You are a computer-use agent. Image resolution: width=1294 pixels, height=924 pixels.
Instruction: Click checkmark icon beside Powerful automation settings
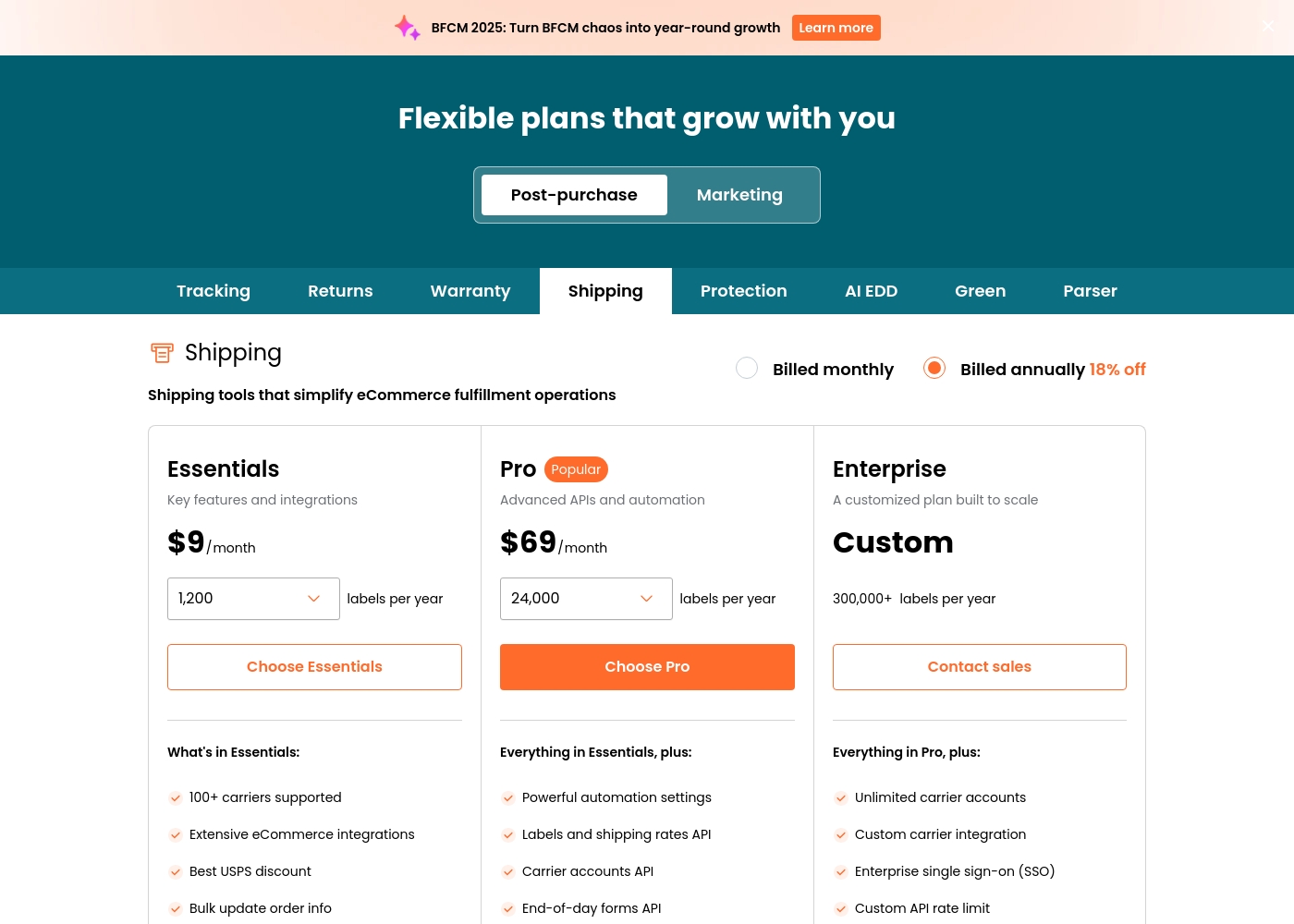pyautogui.click(x=507, y=798)
